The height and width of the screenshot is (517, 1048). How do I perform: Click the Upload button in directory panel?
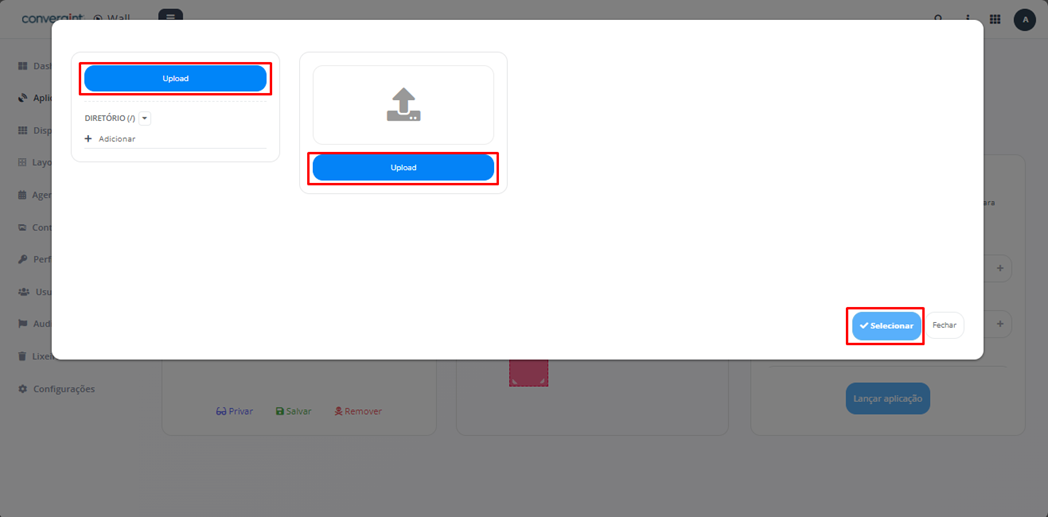pos(175,78)
